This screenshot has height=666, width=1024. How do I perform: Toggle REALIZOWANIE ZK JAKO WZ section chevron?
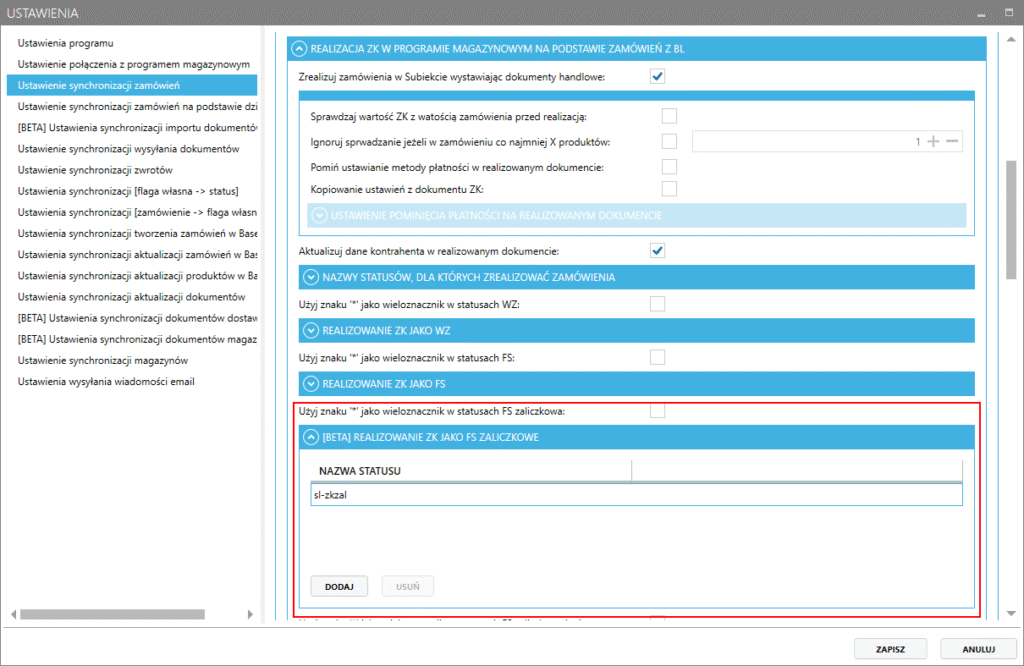pyautogui.click(x=308, y=329)
